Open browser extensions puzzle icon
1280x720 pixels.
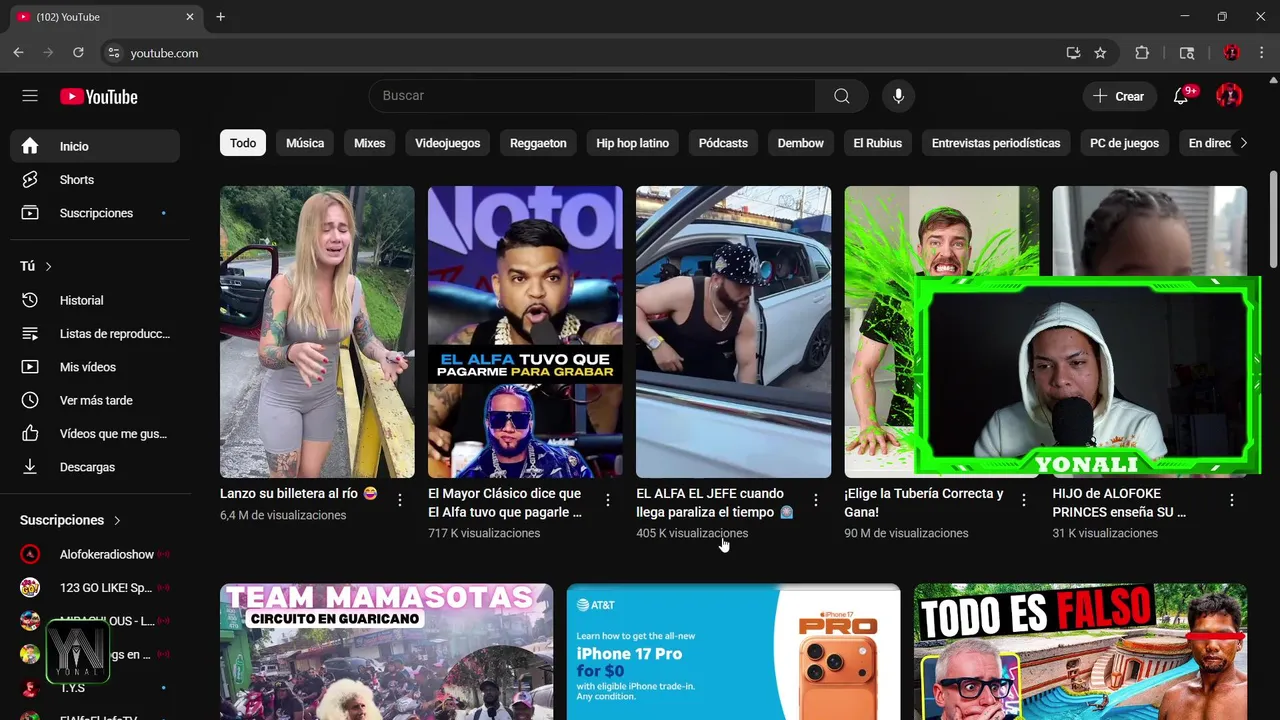[x=1142, y=53]
